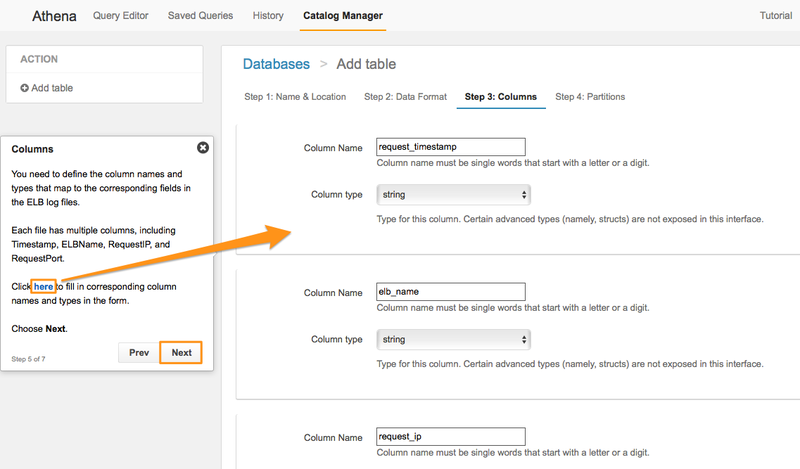This screenshot has height=469, width=800.
Task: Select Step 3: Columns tab
Action: tap(501, 96)
